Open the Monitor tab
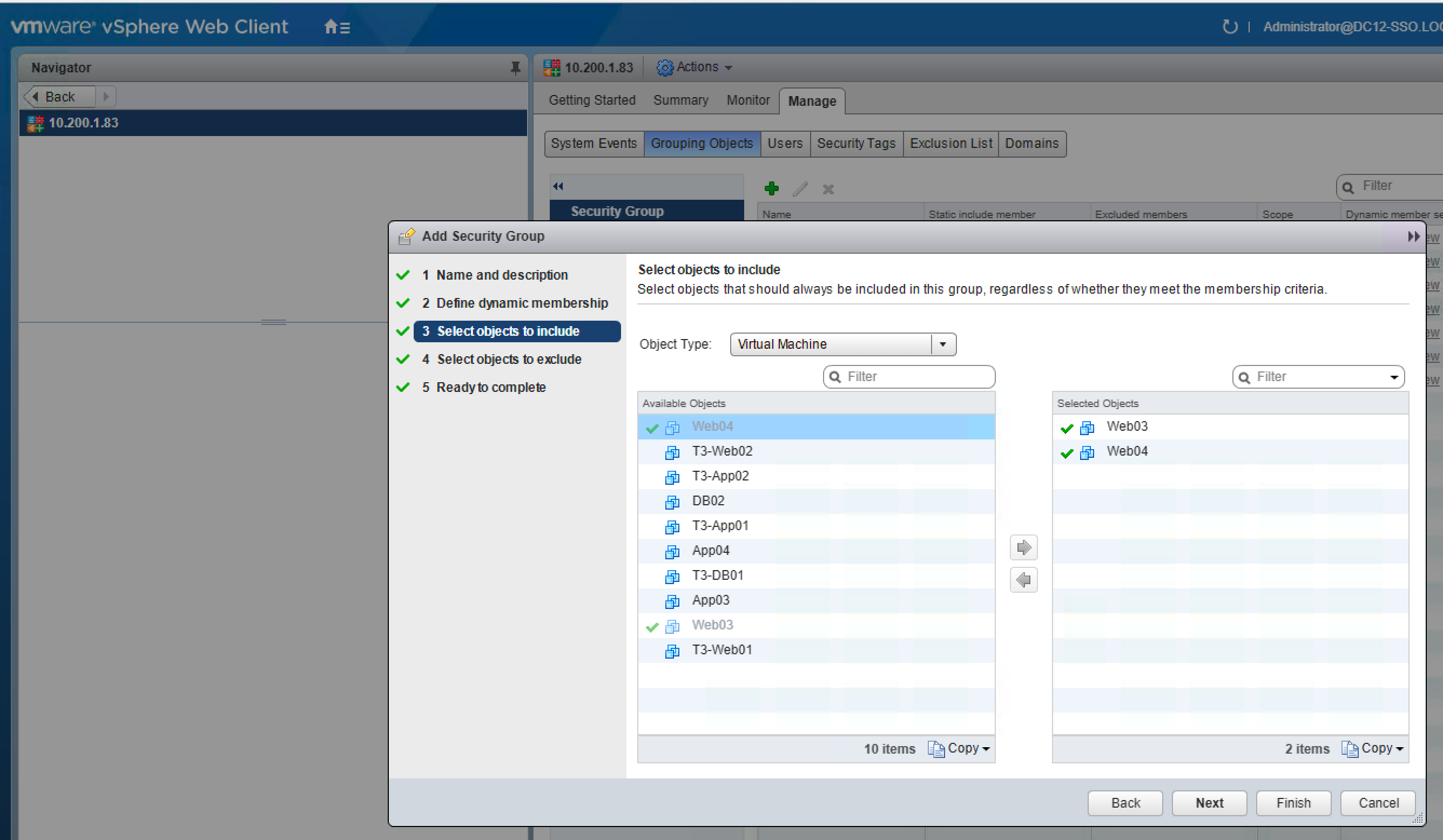1443x840 pixels. click(747, 101)
